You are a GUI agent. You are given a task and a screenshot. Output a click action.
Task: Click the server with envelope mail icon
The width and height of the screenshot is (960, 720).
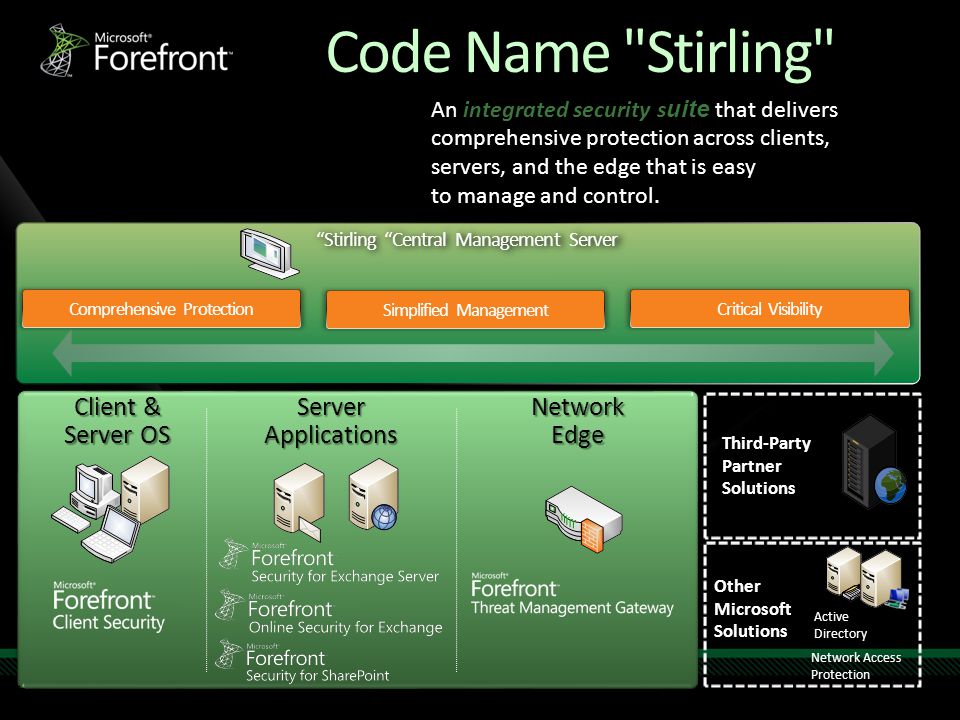298,502
